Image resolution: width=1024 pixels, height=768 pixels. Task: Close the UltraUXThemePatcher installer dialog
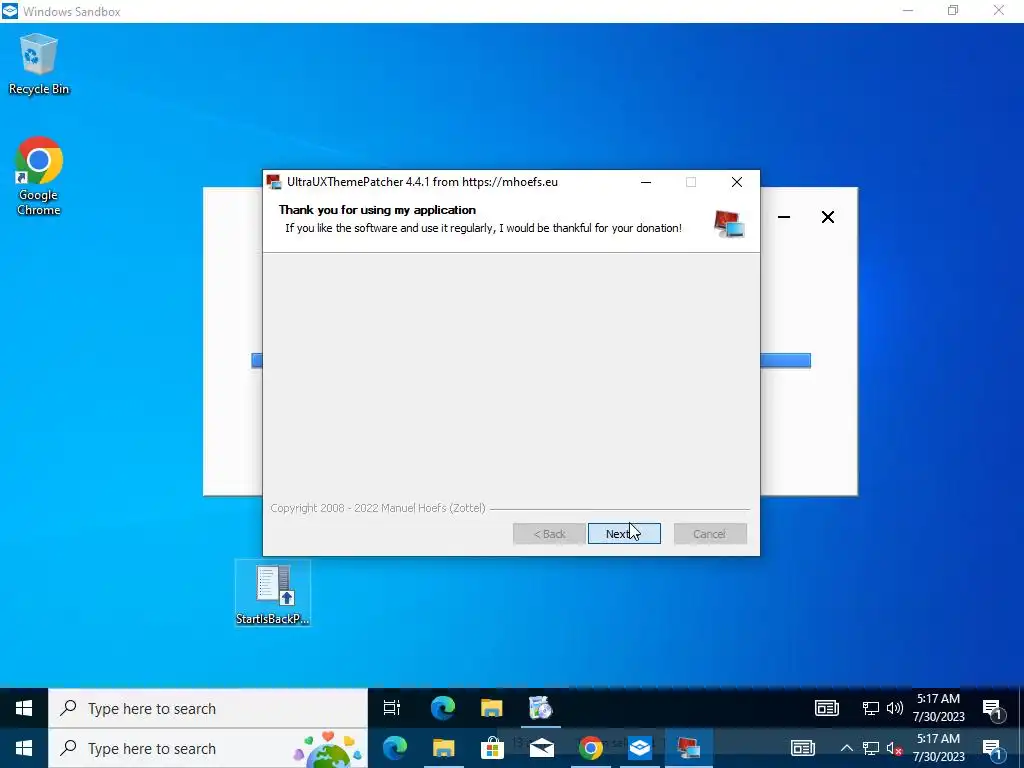pyautogui.click(x=737, y=182)
